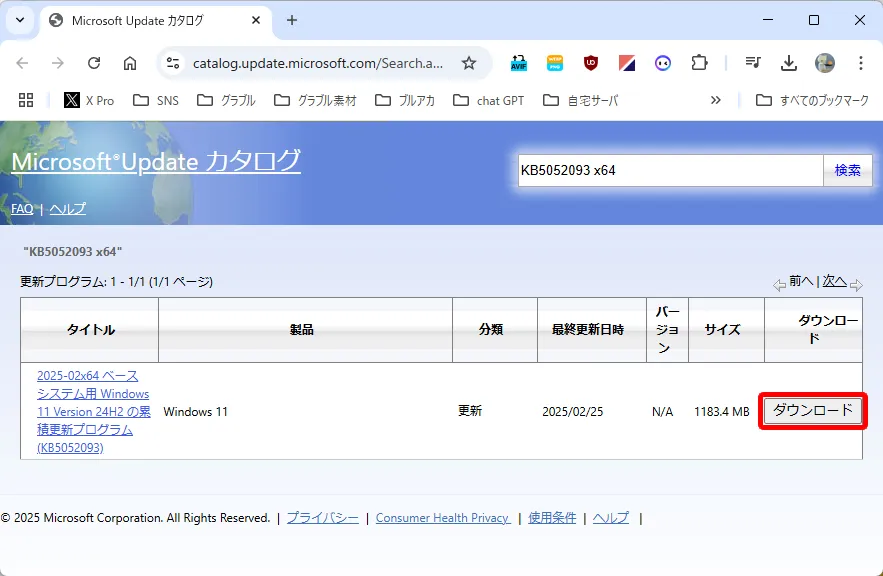View site information icon in address bar

point(173,63)
